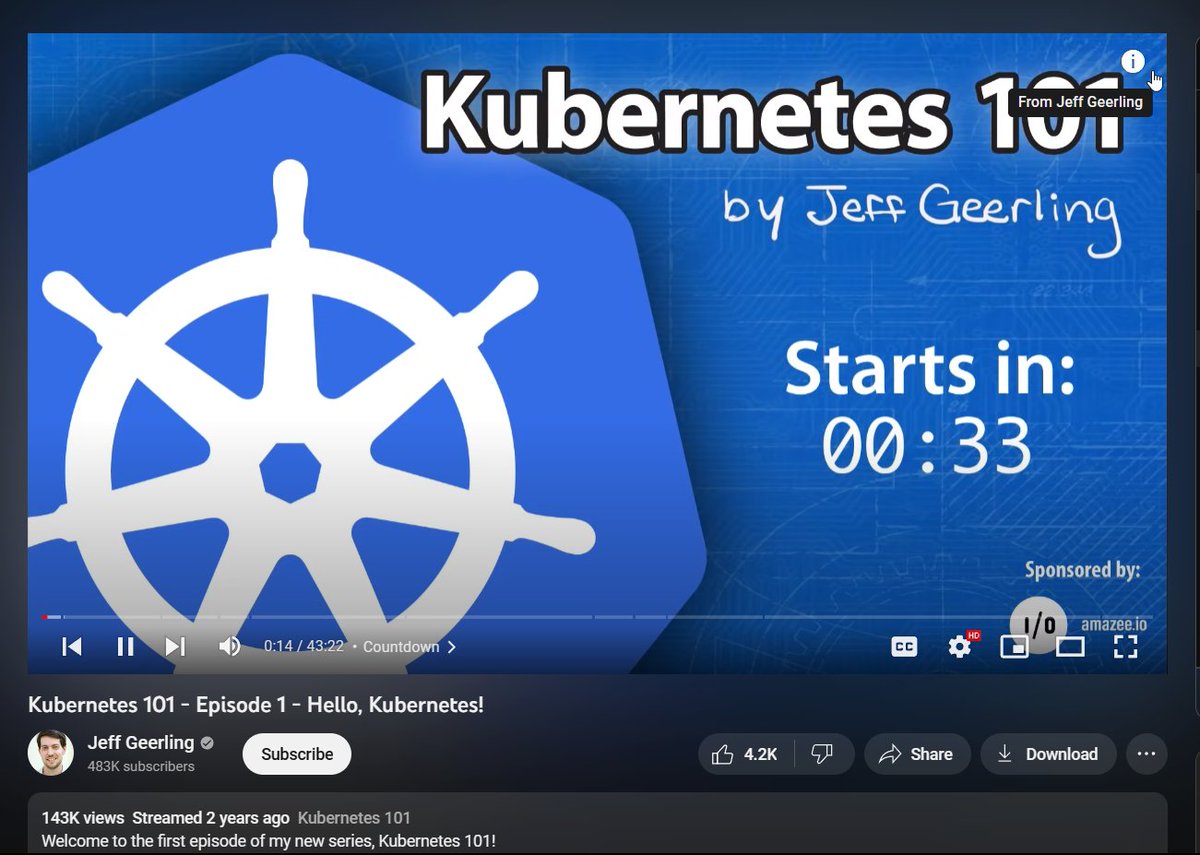Open Jeff Geerling's channel avatar
Viewport: 1200px width, 855px height.
pos(51,753)
